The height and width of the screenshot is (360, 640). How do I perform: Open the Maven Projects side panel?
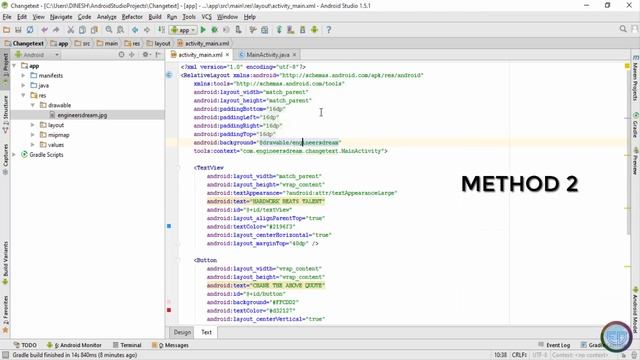click(x=635, y=78)
